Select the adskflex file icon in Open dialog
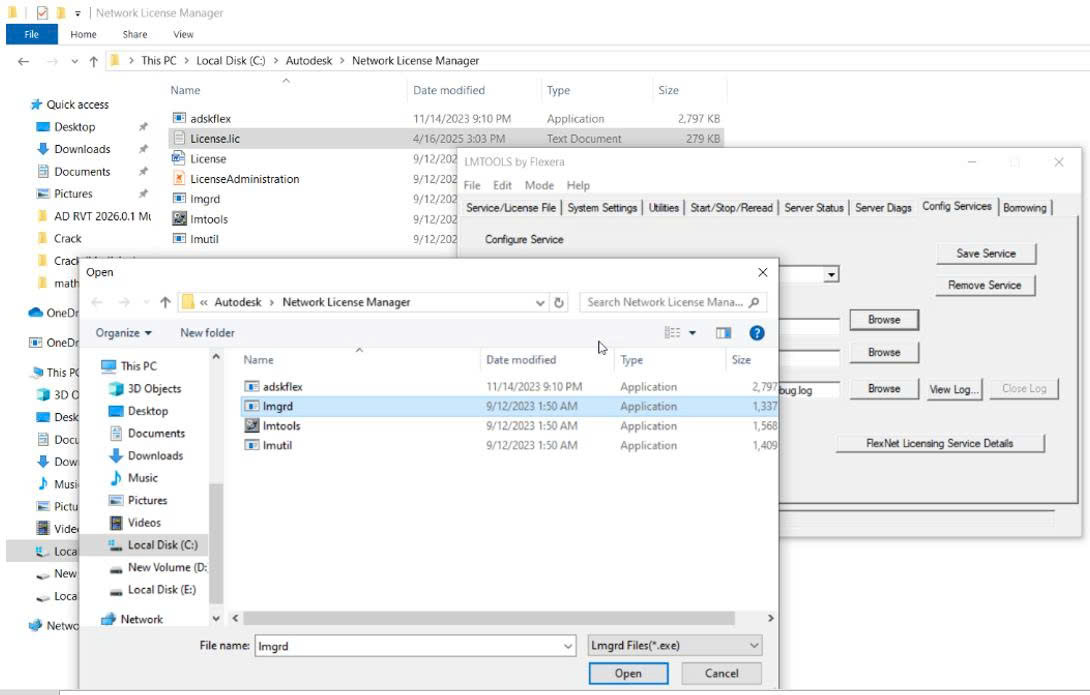 (x=251, y=386)
